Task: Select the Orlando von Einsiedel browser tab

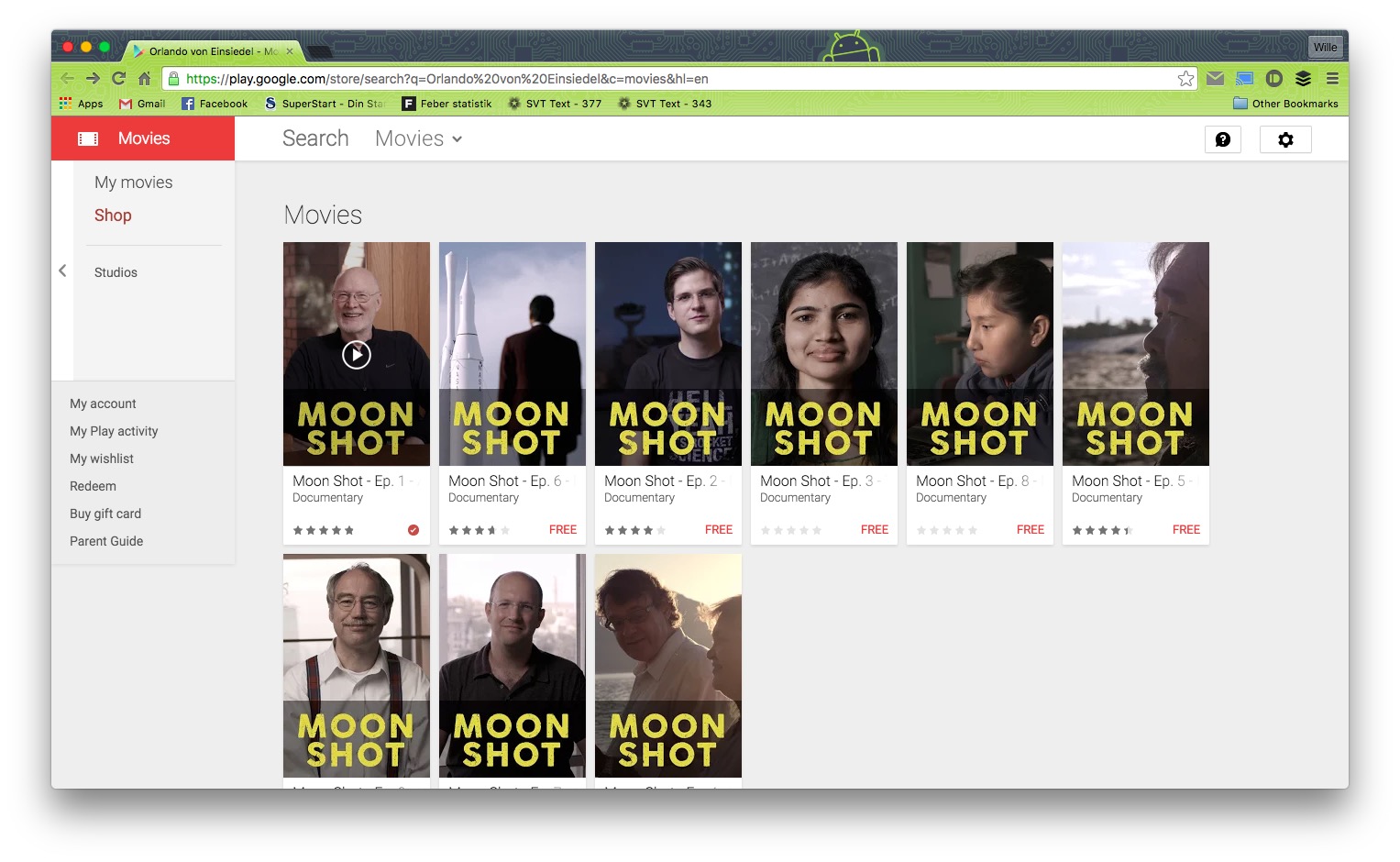Action: tap(213, 51)
